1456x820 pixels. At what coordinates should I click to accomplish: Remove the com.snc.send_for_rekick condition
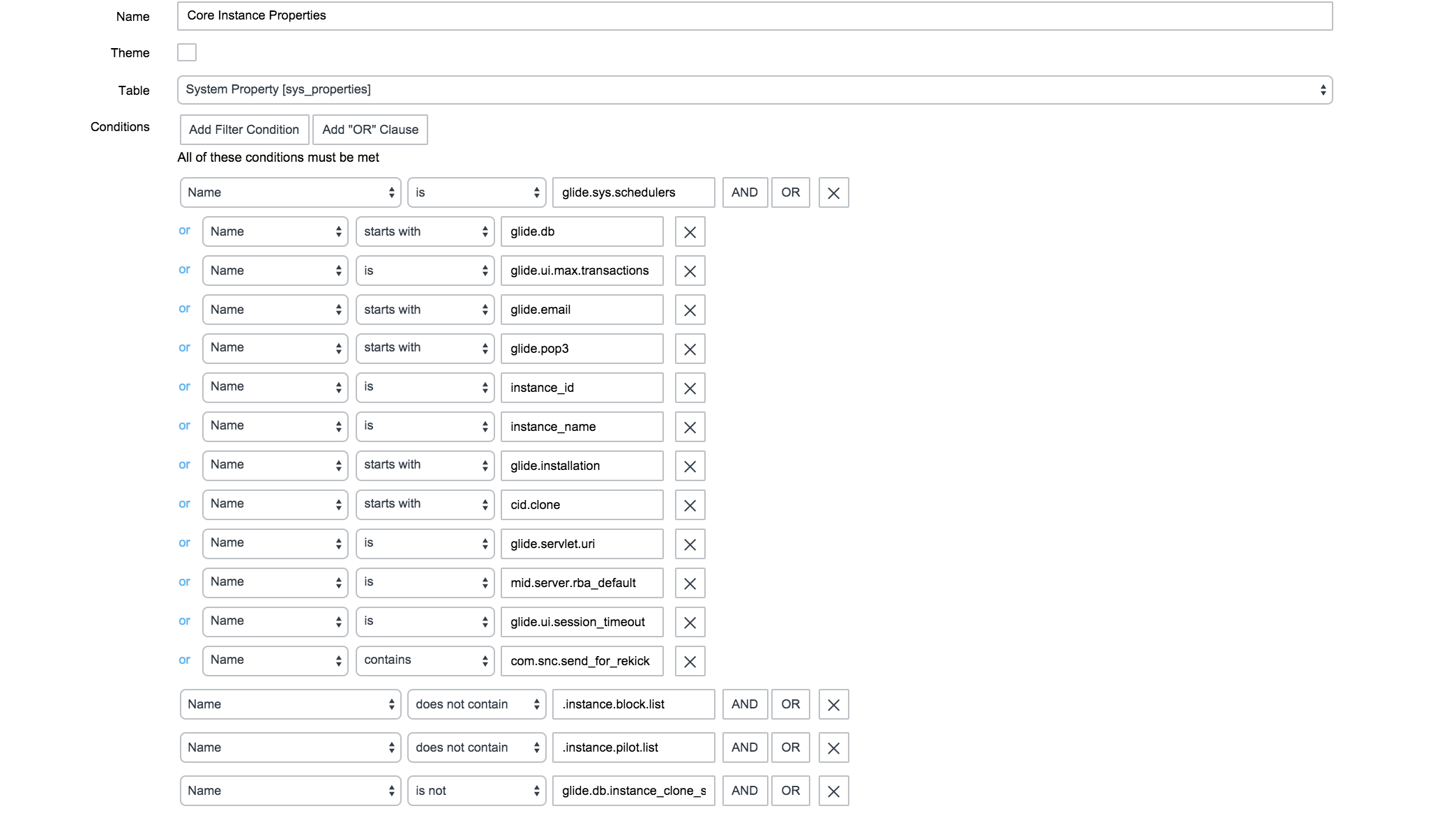tap(690, 661)
